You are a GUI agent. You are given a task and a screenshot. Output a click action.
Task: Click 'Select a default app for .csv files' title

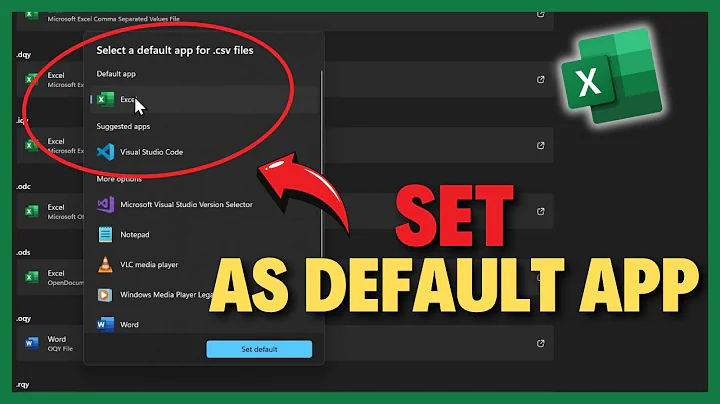(174, 50)
